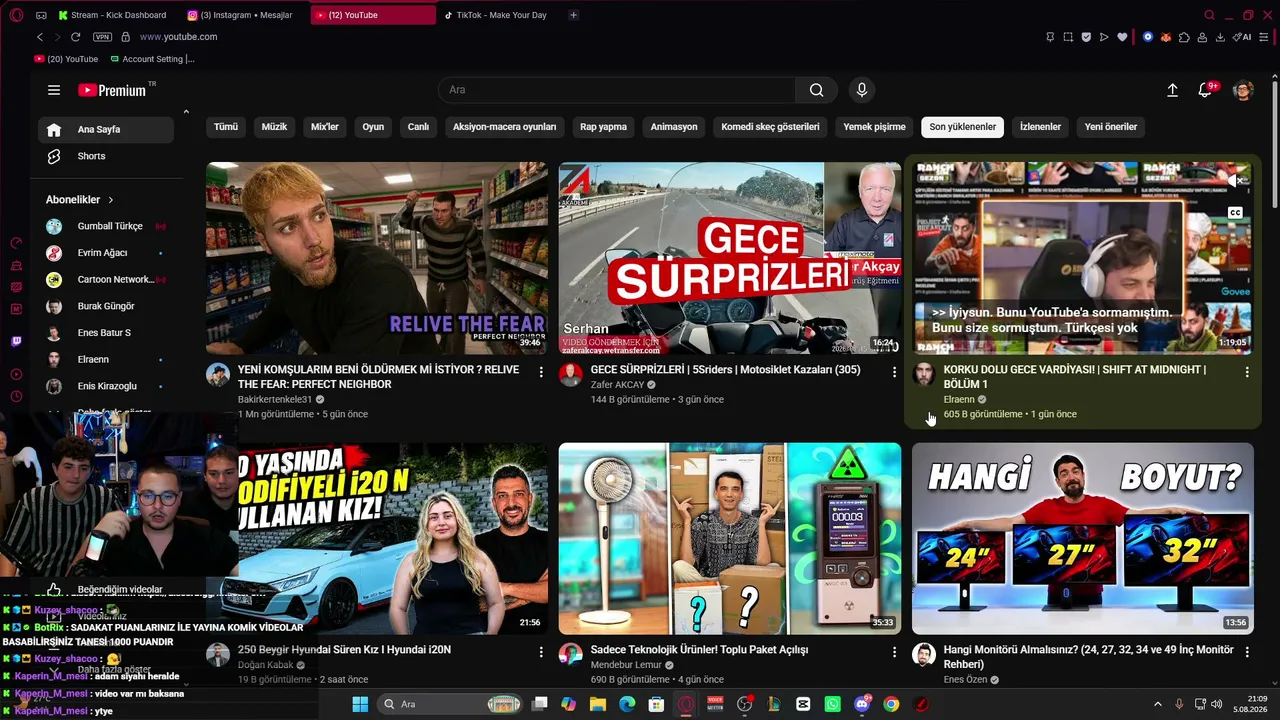This screenshot has width=1280, height=720.
Task: Open a new browser tab
Action: (573, 15)
